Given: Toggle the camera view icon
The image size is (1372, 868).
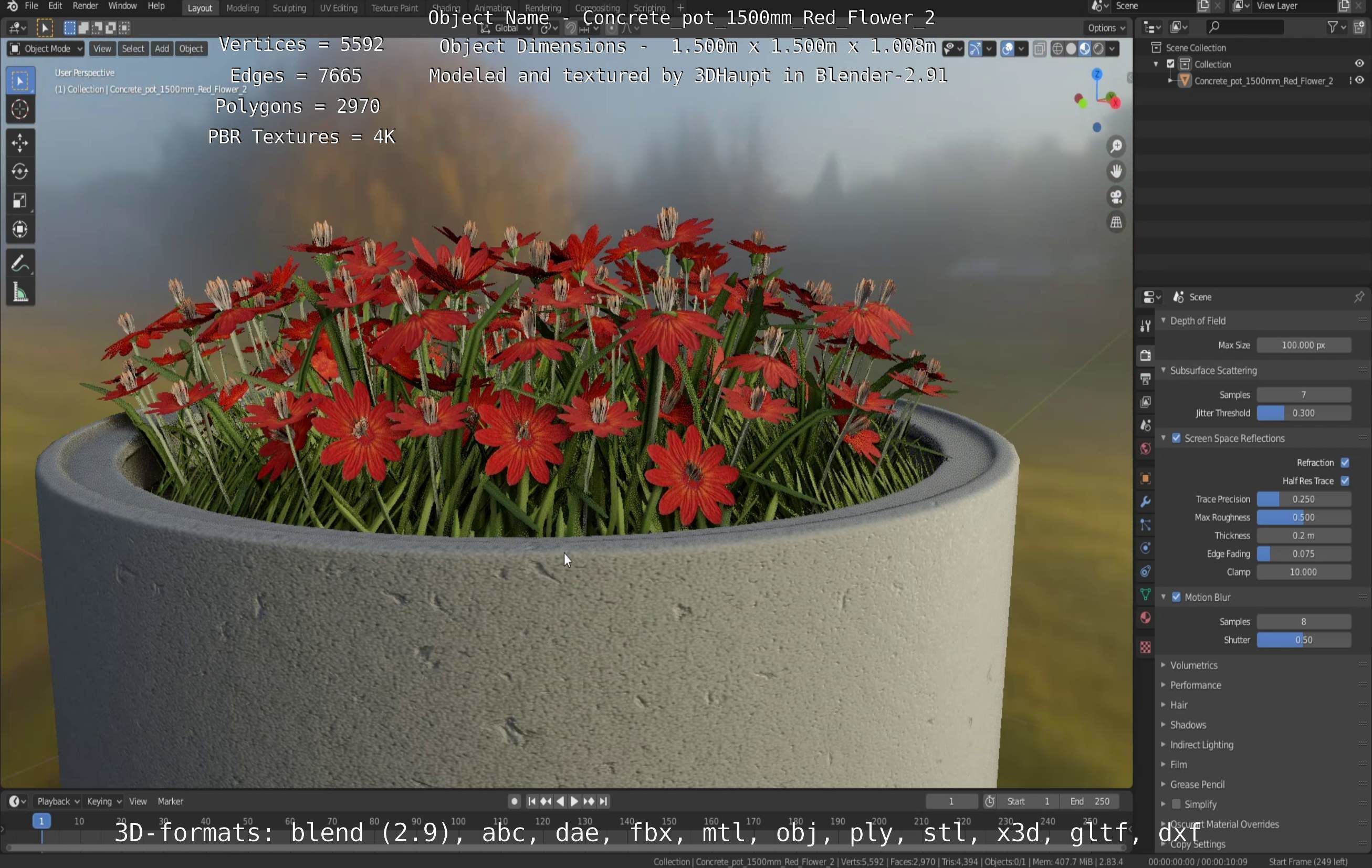Looking at the screenshot, I should pos(1116,197).
